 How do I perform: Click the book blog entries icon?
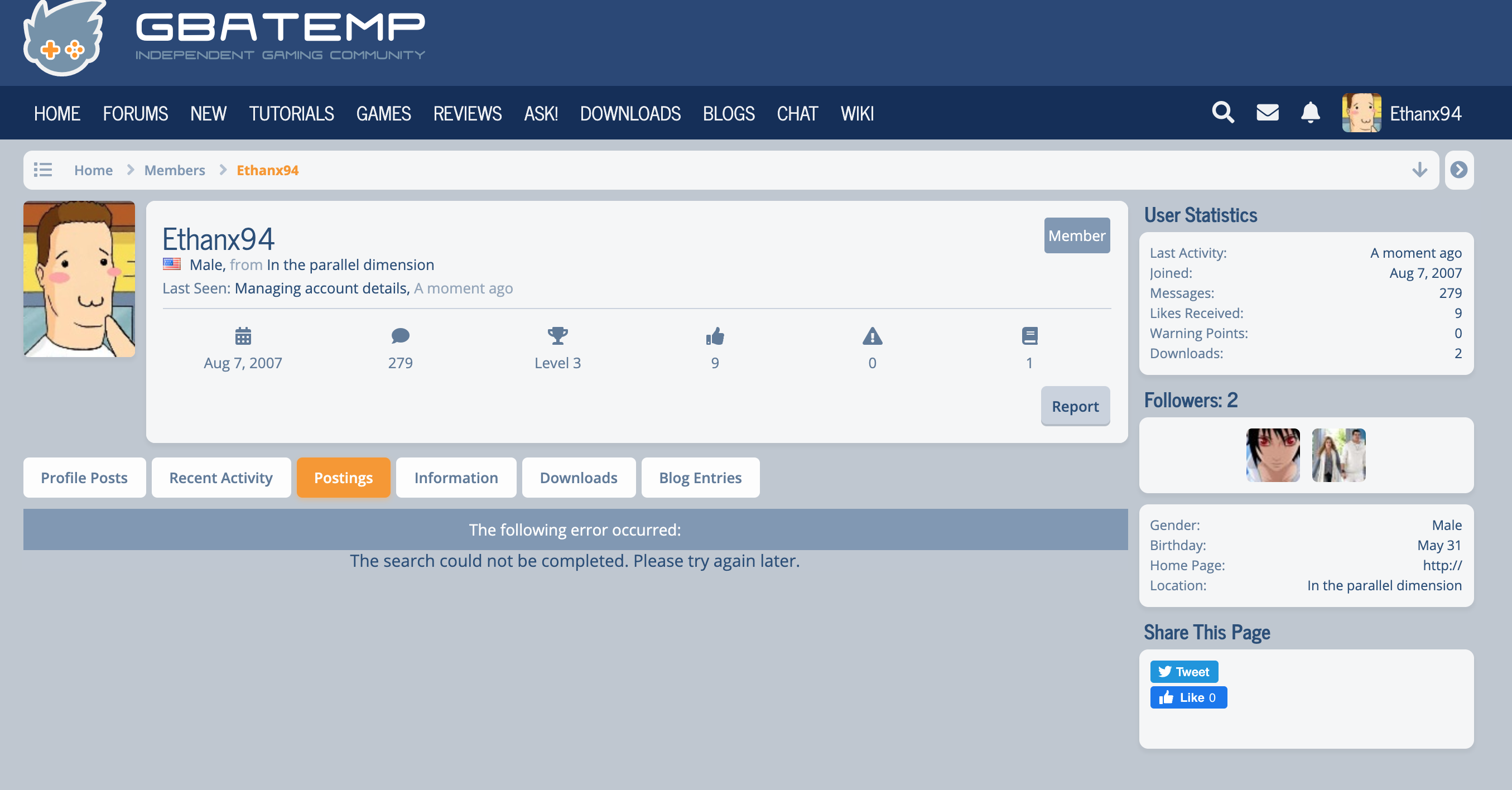(1029, 336)
